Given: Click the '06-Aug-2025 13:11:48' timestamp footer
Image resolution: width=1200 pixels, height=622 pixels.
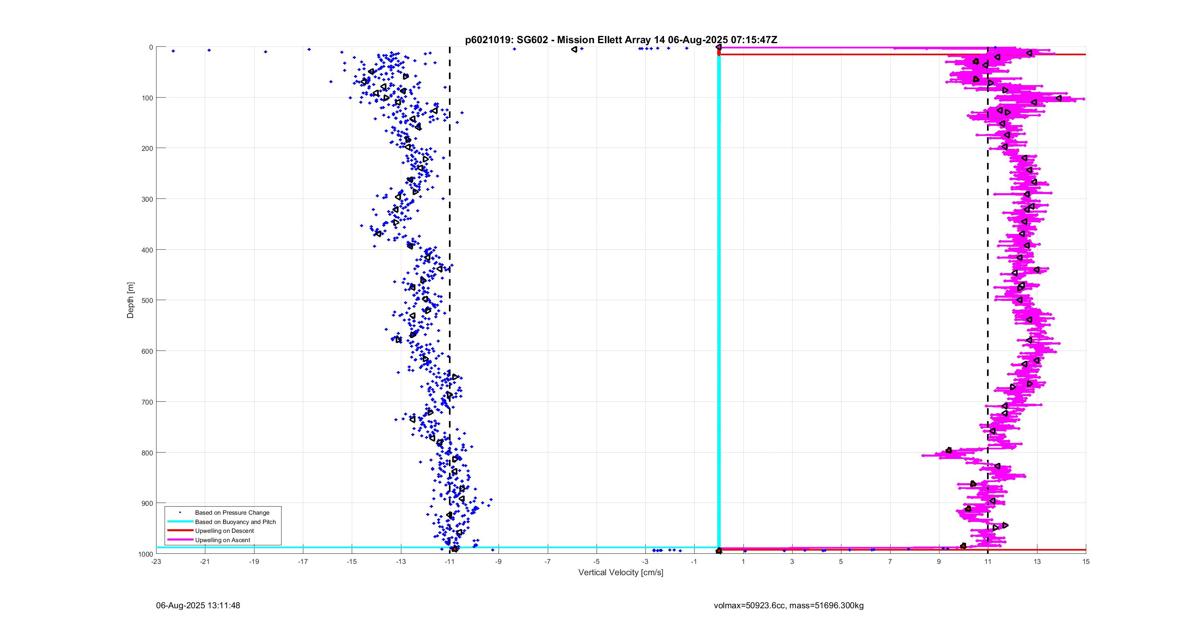Looking at the screenshot, I should coord(198,605).
